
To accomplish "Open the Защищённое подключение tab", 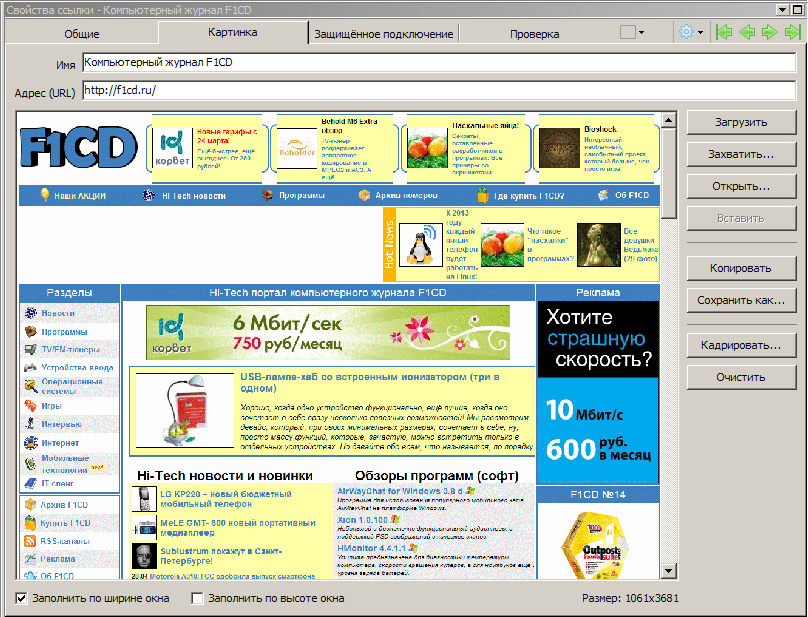I will coord(383,34).
